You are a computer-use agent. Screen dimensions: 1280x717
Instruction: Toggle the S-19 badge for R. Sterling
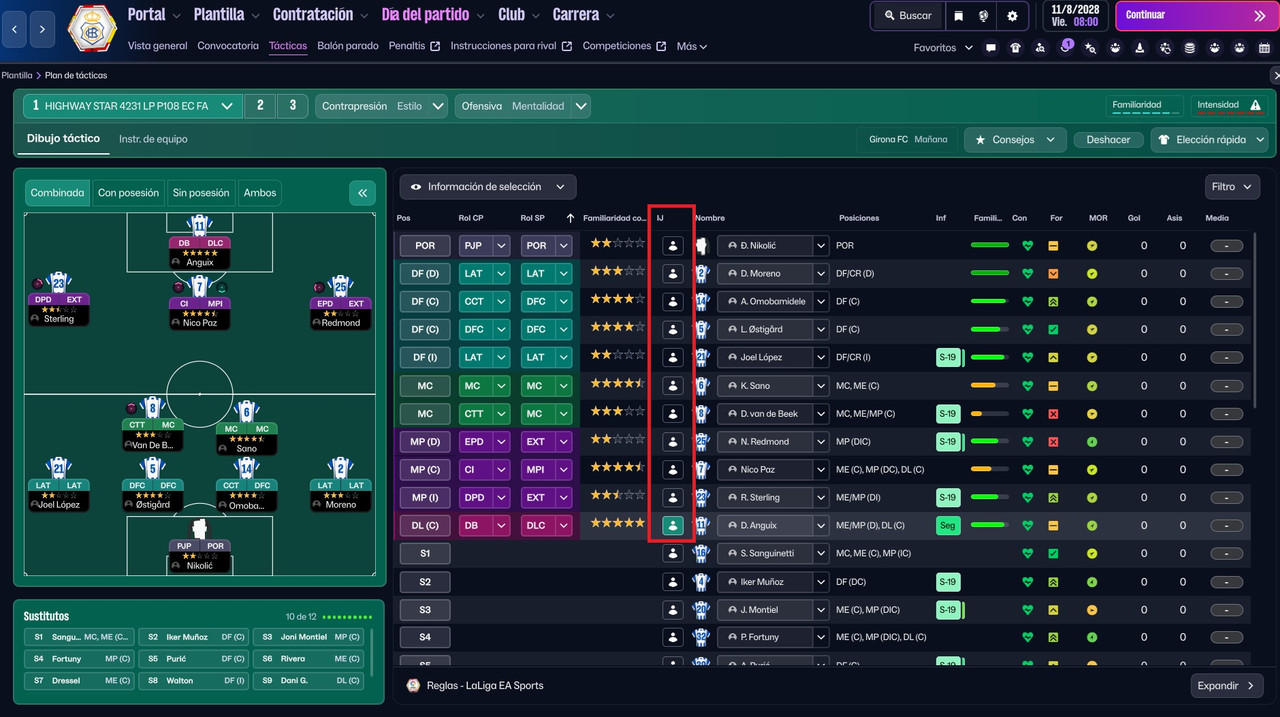point(947,497)
